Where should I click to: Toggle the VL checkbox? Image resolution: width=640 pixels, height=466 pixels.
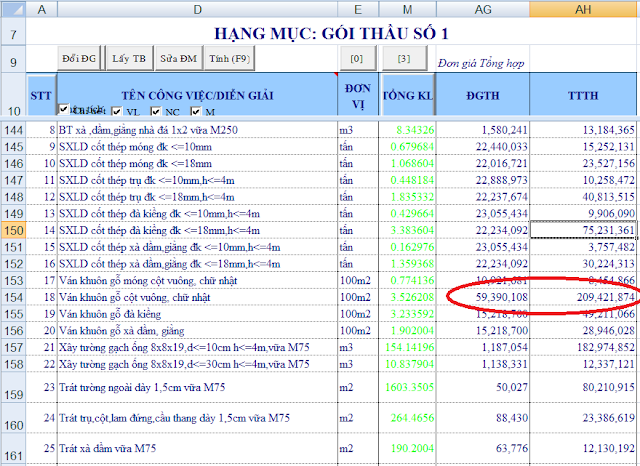(x=117, y=111)
